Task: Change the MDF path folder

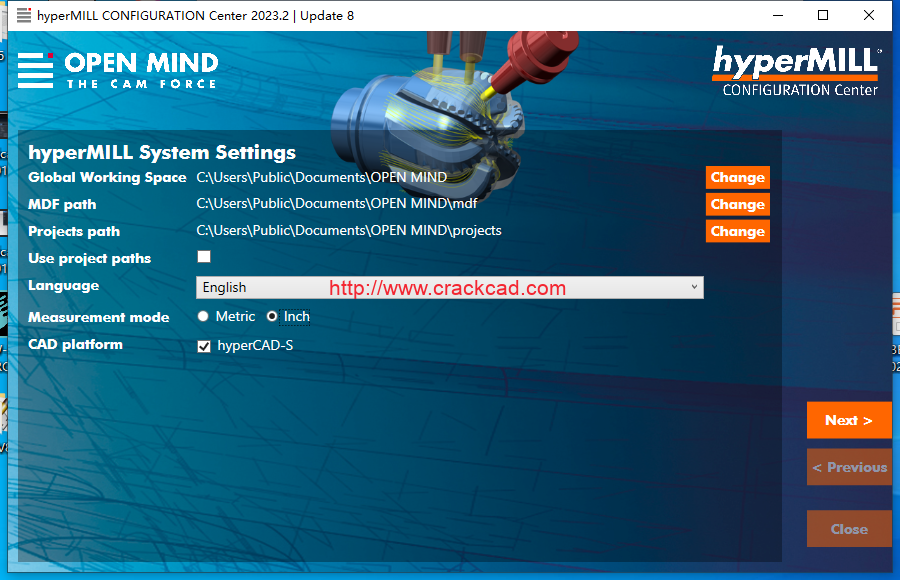Action: (x=738, y=204)
